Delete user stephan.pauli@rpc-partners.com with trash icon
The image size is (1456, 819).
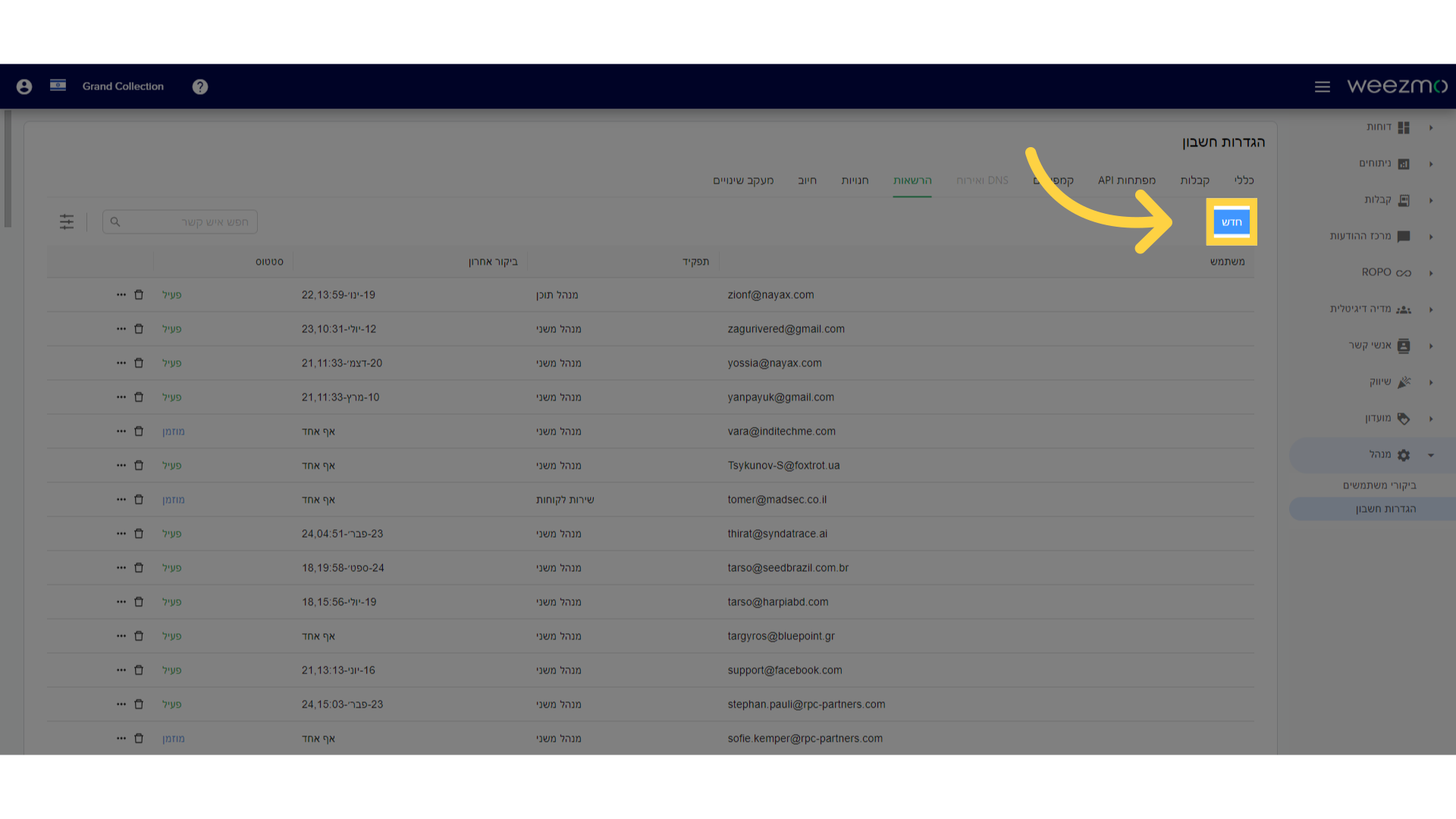point(139,704)
